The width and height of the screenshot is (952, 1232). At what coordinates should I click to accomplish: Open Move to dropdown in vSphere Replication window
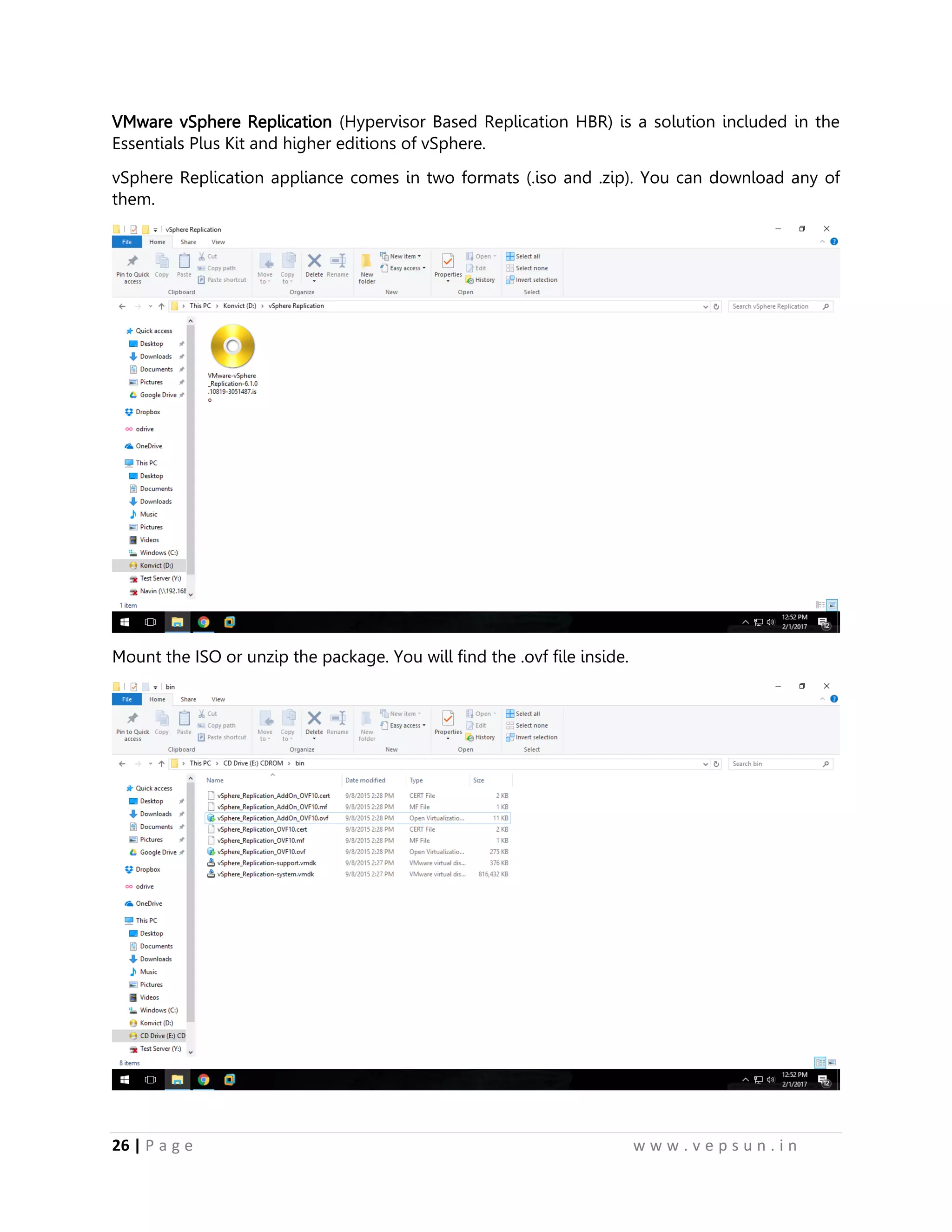pyautogui.click(x=265, y=269)
